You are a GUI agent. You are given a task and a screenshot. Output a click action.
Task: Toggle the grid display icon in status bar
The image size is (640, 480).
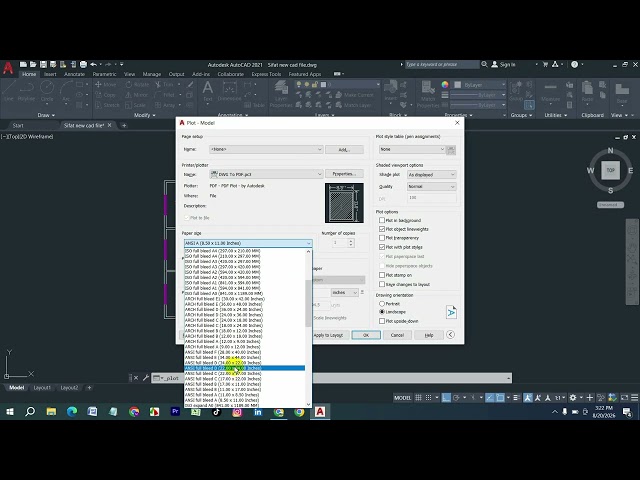point(418,398)
